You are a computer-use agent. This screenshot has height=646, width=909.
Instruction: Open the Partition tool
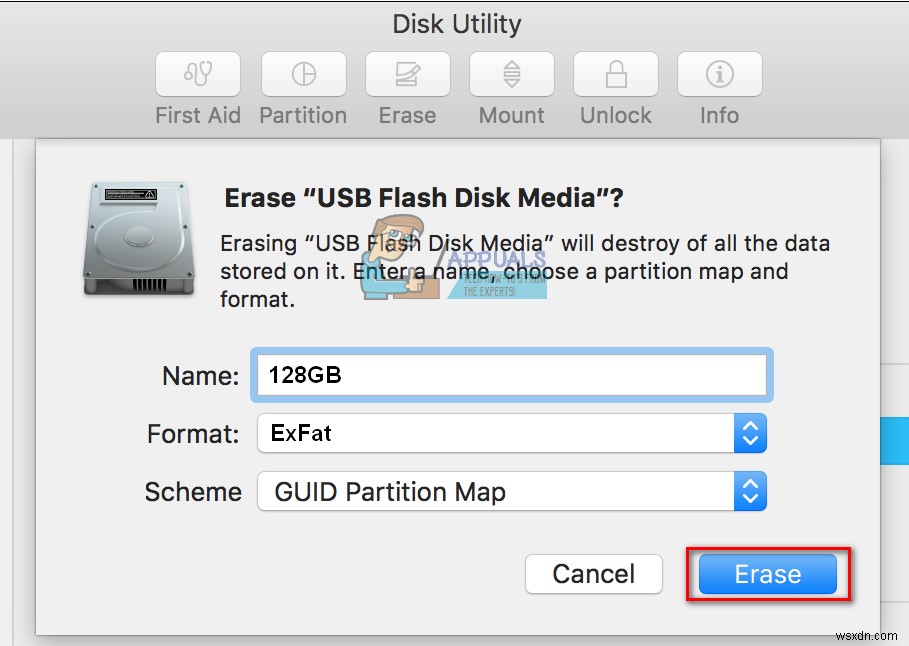click(x=303, y=74)
